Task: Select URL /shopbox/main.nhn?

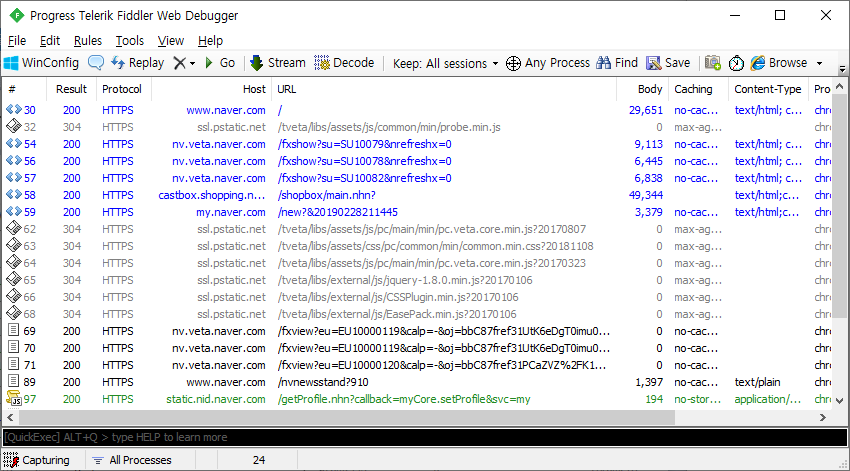Action: pyautogui.click(x=326, y=195)
